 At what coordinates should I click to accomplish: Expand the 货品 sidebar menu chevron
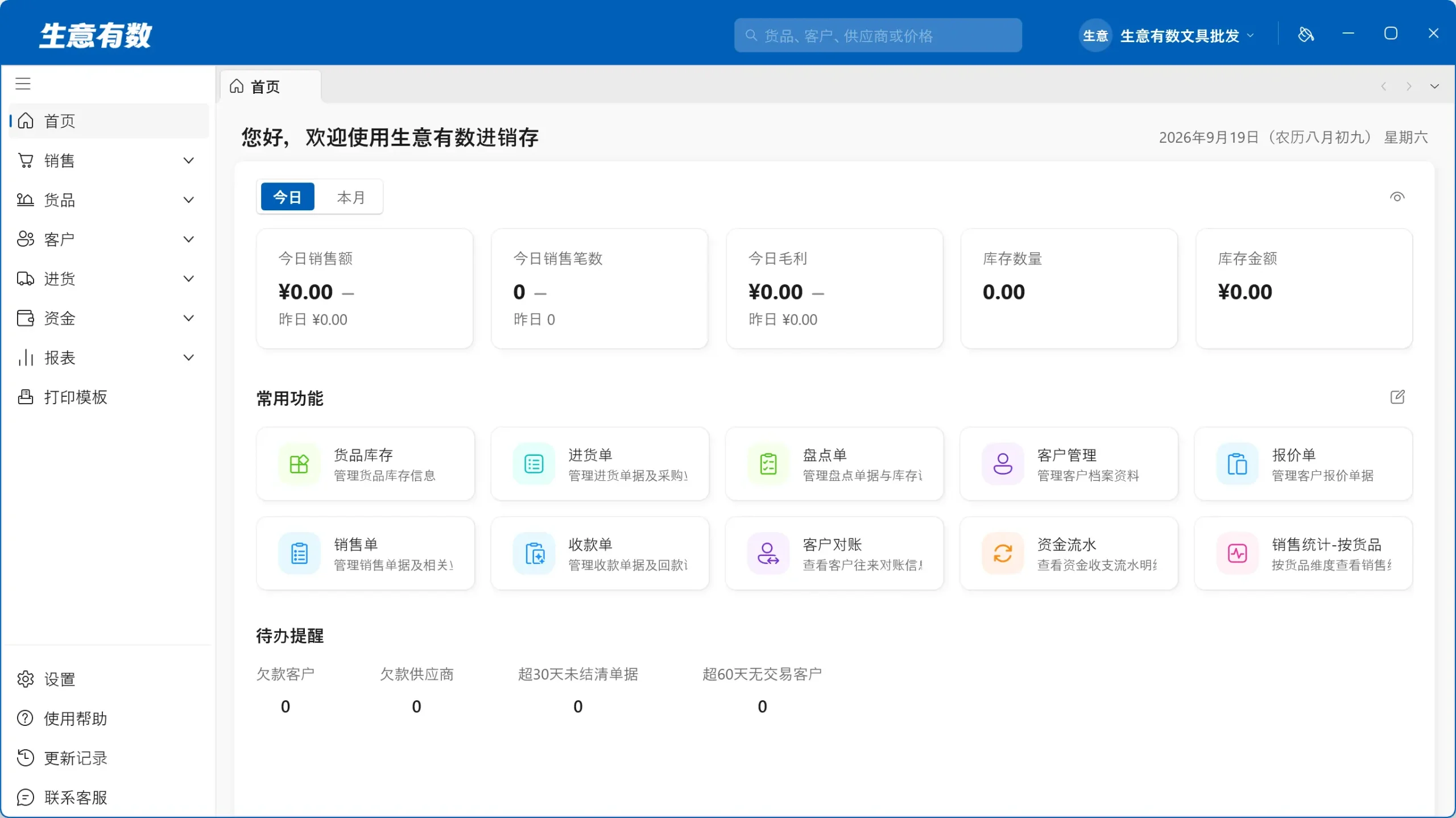(189, 200)
